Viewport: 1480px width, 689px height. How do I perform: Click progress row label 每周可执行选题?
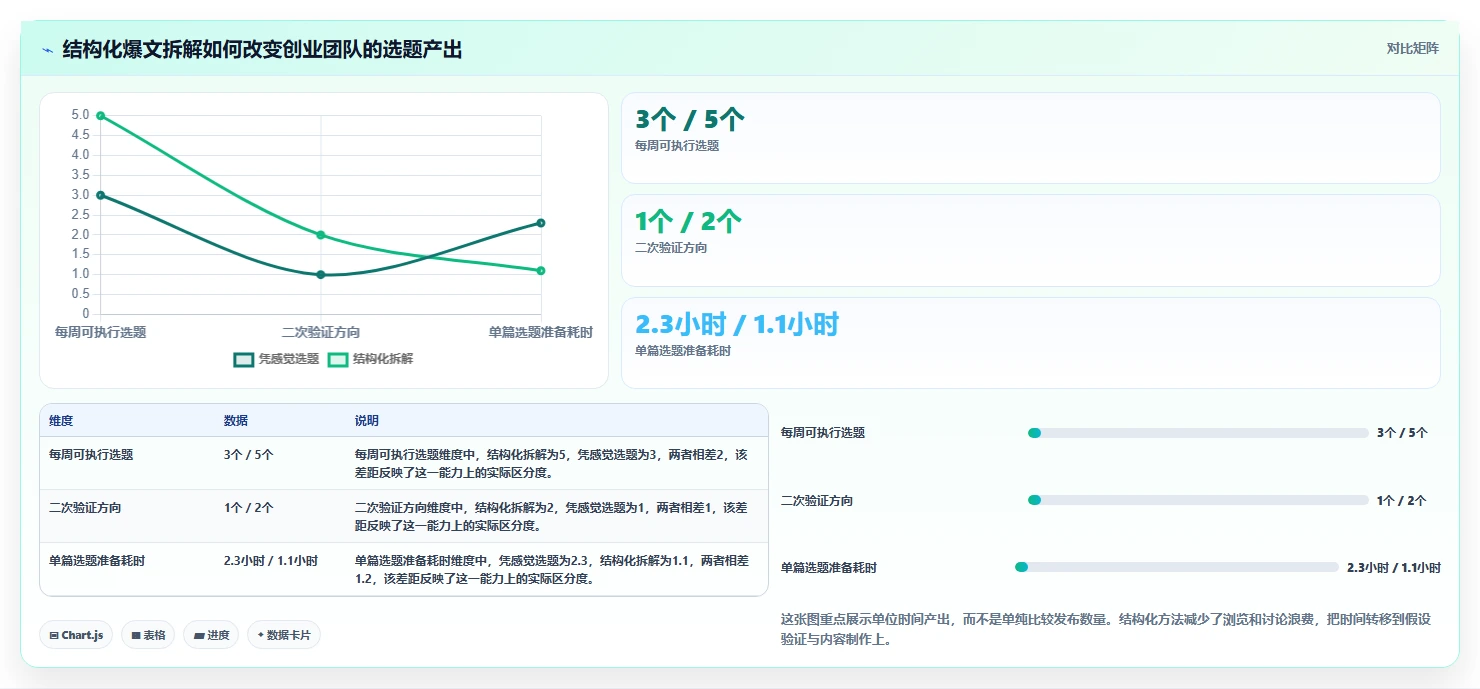pyautogui.click(x=823, y=433)
